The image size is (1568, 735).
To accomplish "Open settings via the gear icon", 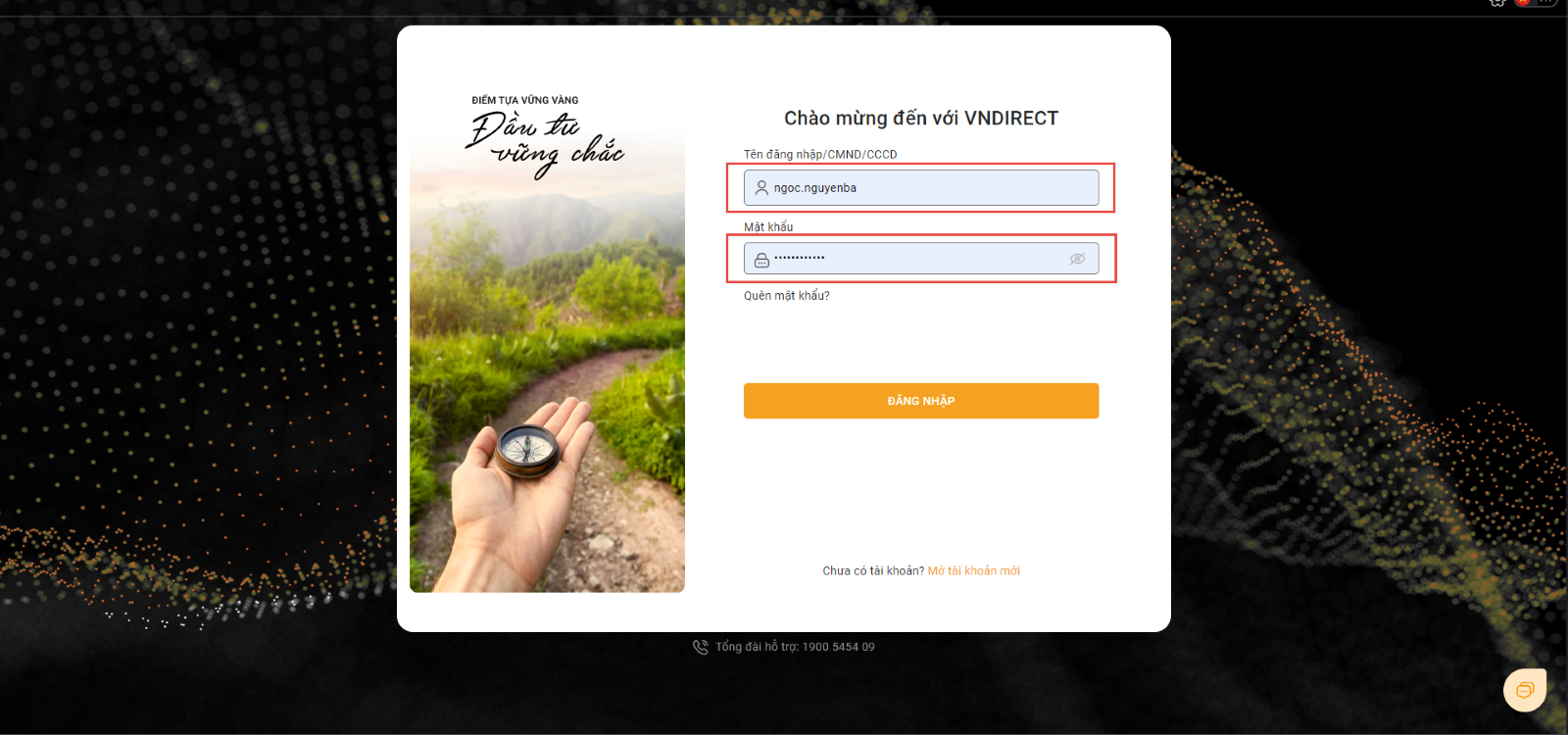I will [1497, 2].
